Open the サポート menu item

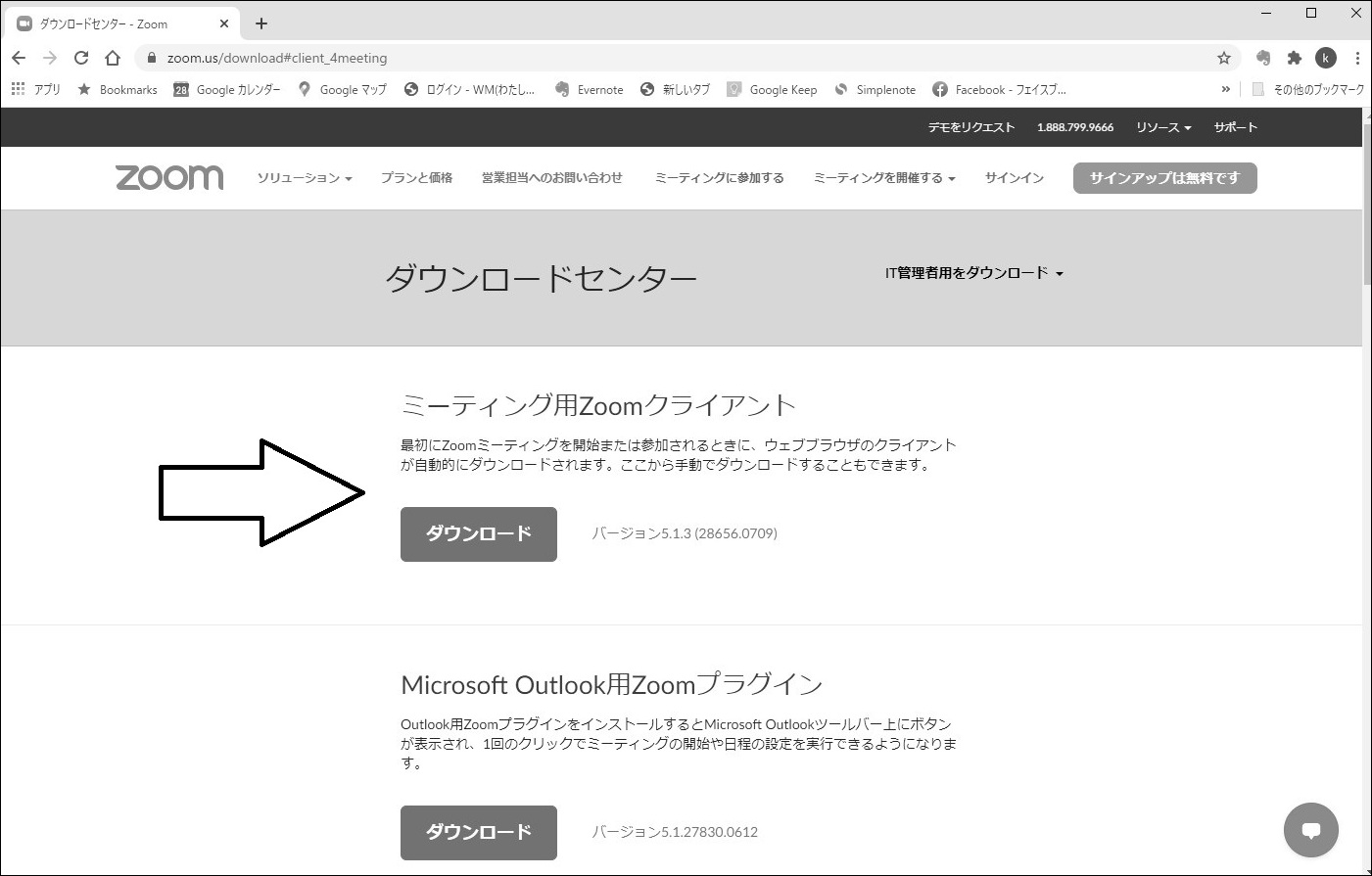coord(1235,126)
